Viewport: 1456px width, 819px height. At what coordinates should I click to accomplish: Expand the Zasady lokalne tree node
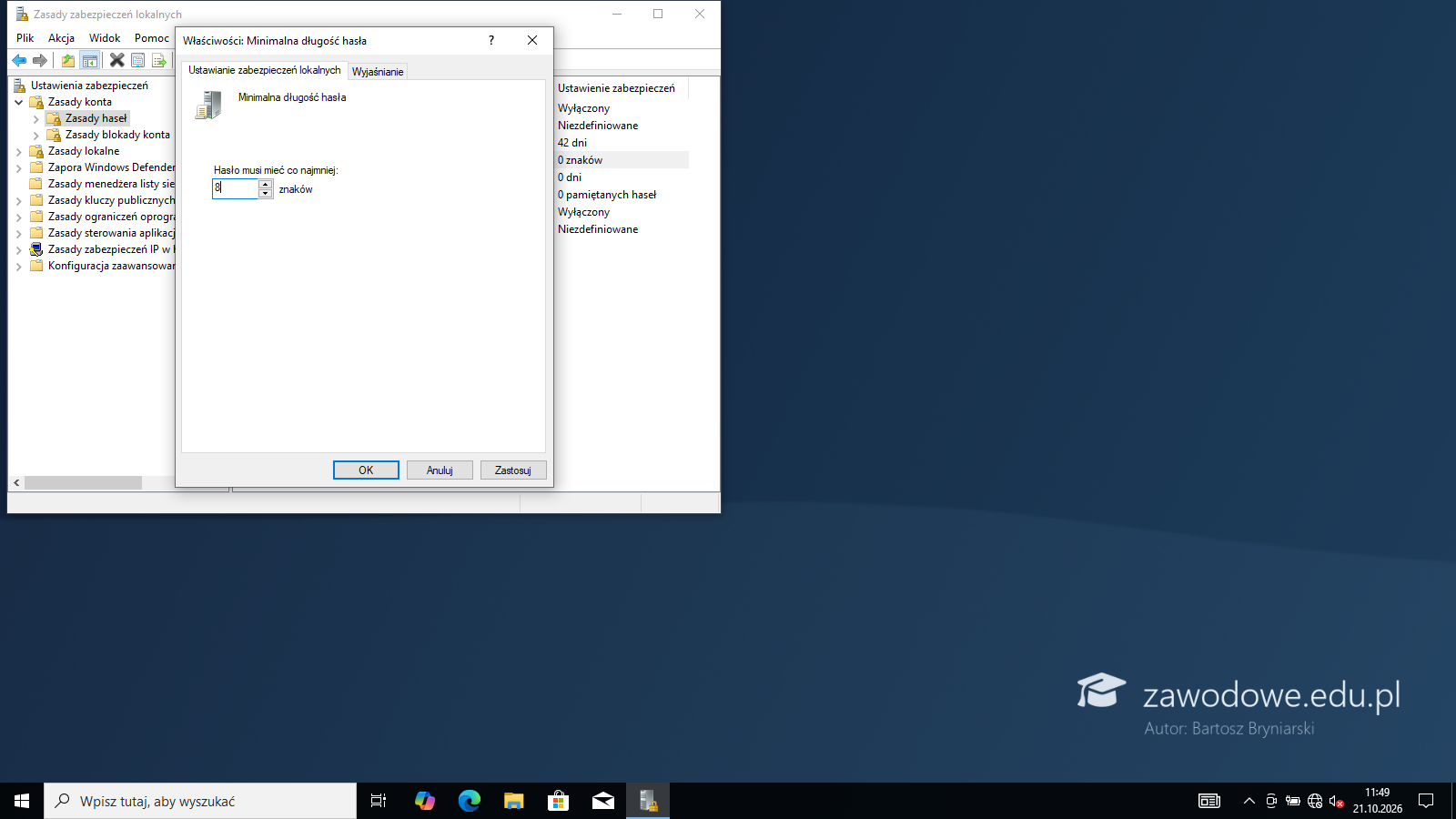point(19,151)
